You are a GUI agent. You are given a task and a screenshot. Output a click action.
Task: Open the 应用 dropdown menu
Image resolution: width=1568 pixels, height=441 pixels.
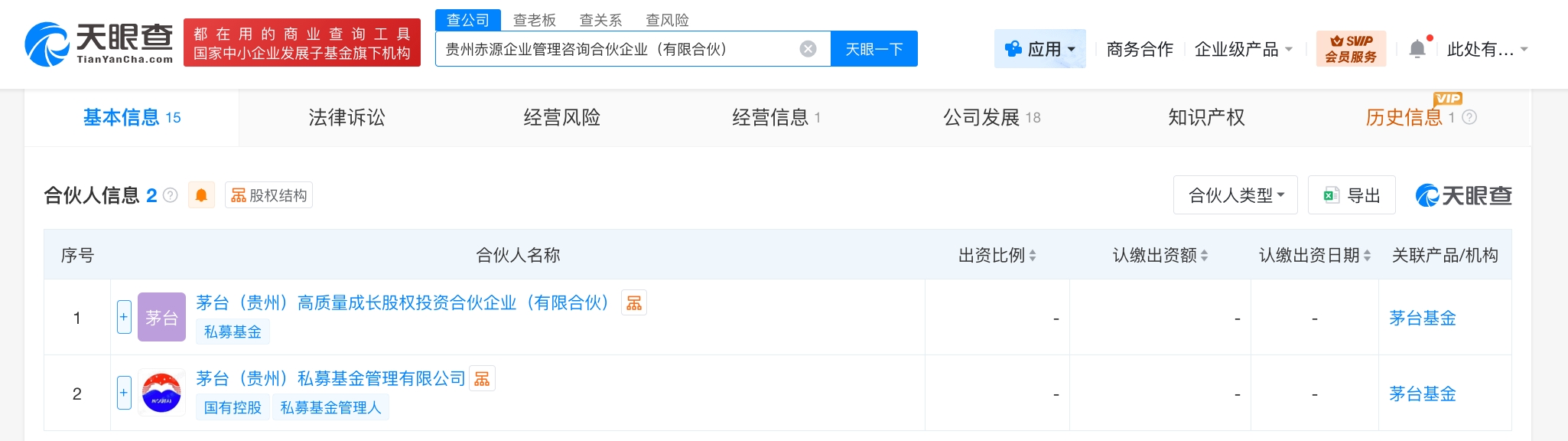point(1039,49)
